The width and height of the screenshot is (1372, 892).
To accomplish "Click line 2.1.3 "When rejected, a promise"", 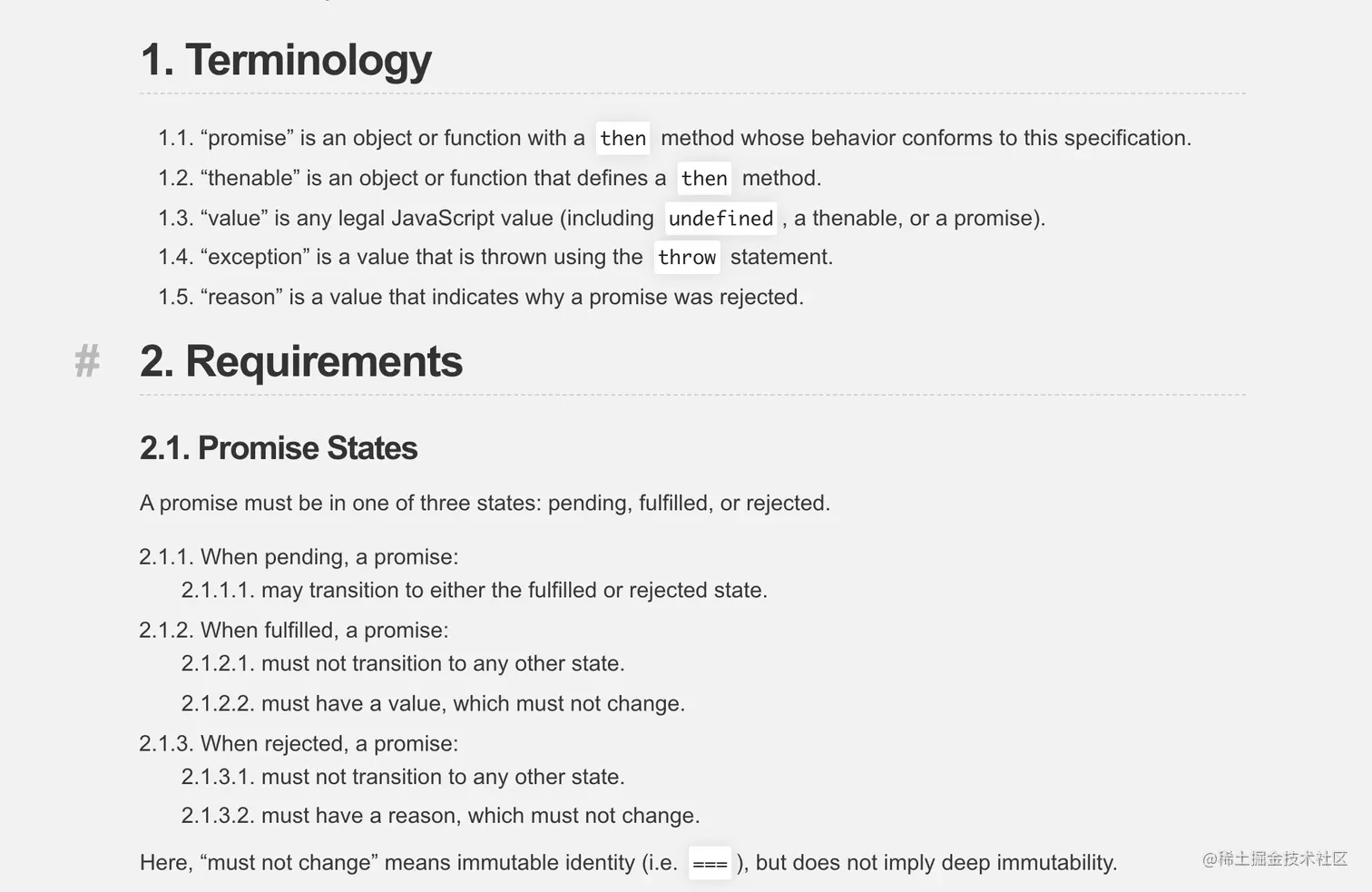I will pyautogui.click(x=299, y=743).
